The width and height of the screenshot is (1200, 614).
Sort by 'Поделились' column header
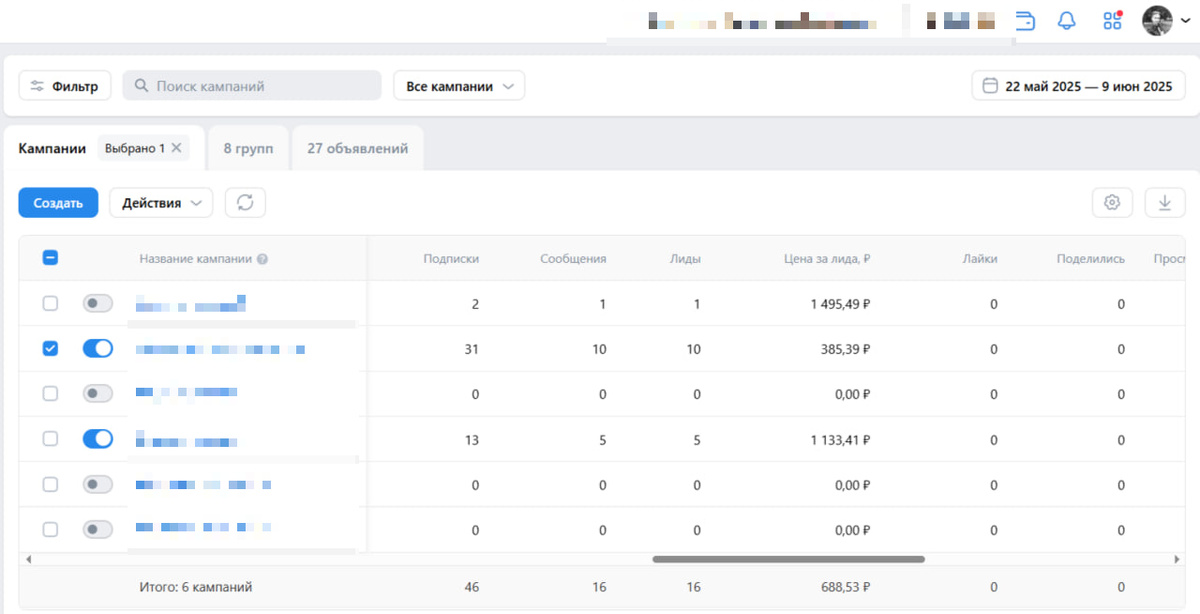[1091, 259]
